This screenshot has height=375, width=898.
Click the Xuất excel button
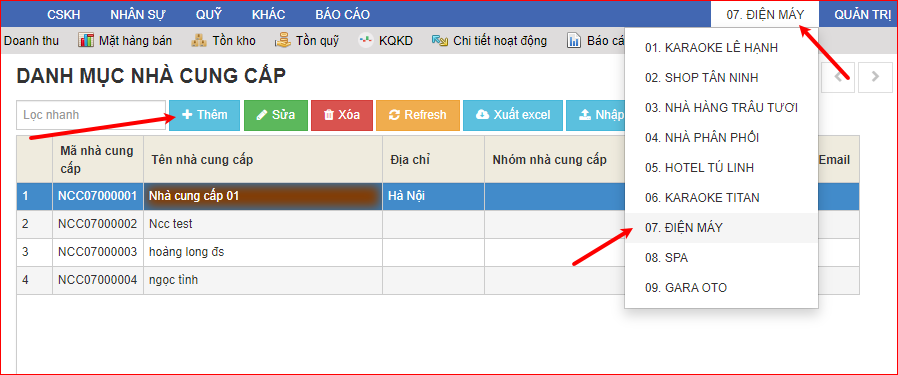(513, 115)
